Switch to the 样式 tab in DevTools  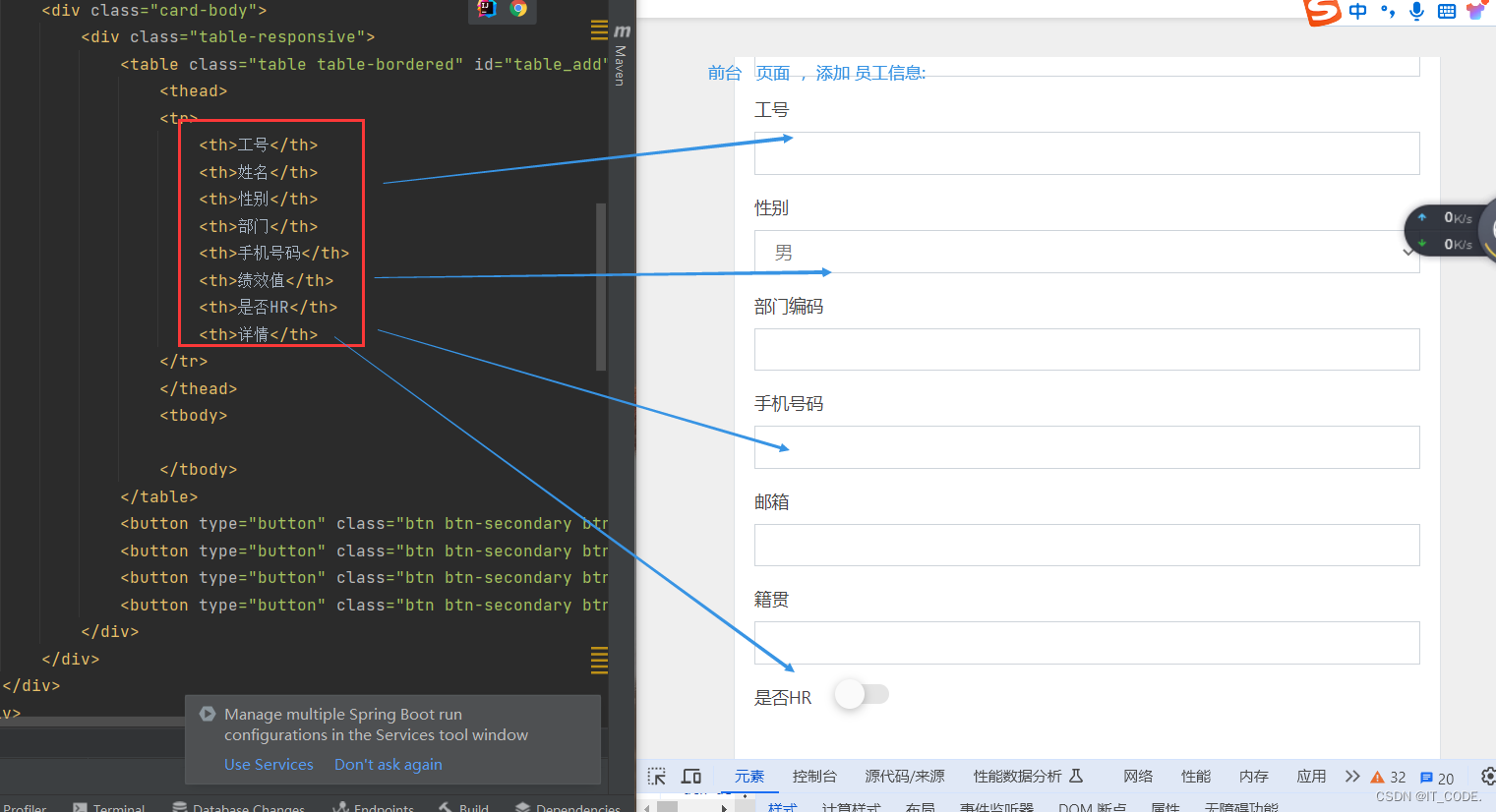coord(782,806)
